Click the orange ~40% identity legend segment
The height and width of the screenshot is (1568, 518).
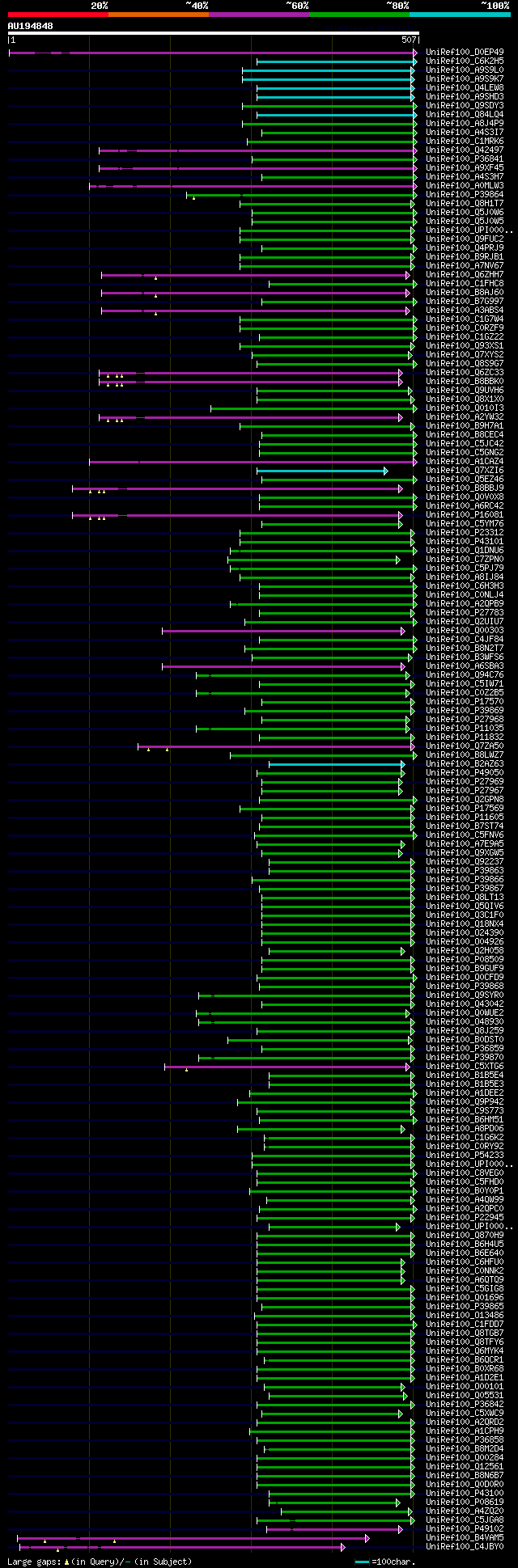pyautogui.click(x=158, y=15)
